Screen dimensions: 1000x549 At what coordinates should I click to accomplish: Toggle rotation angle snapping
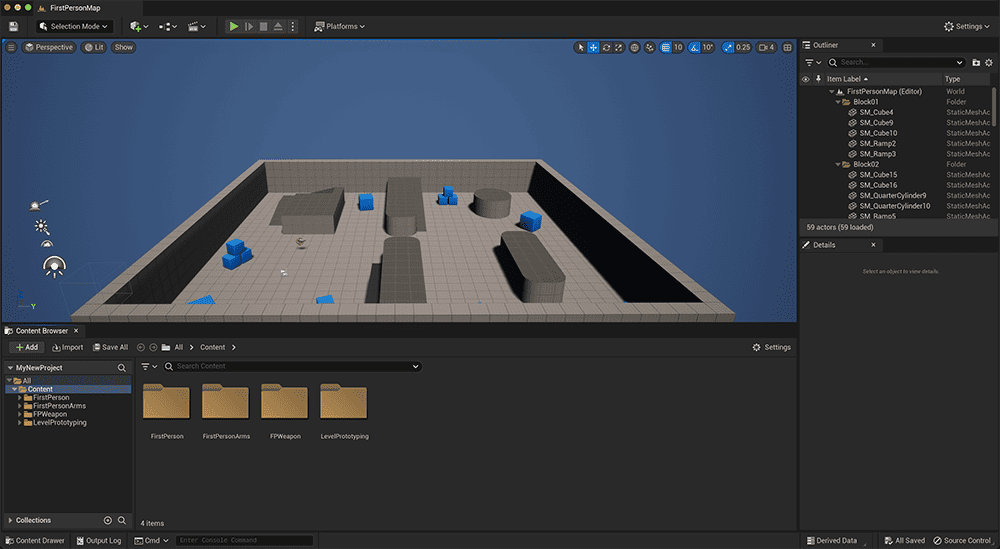point(694,47)
